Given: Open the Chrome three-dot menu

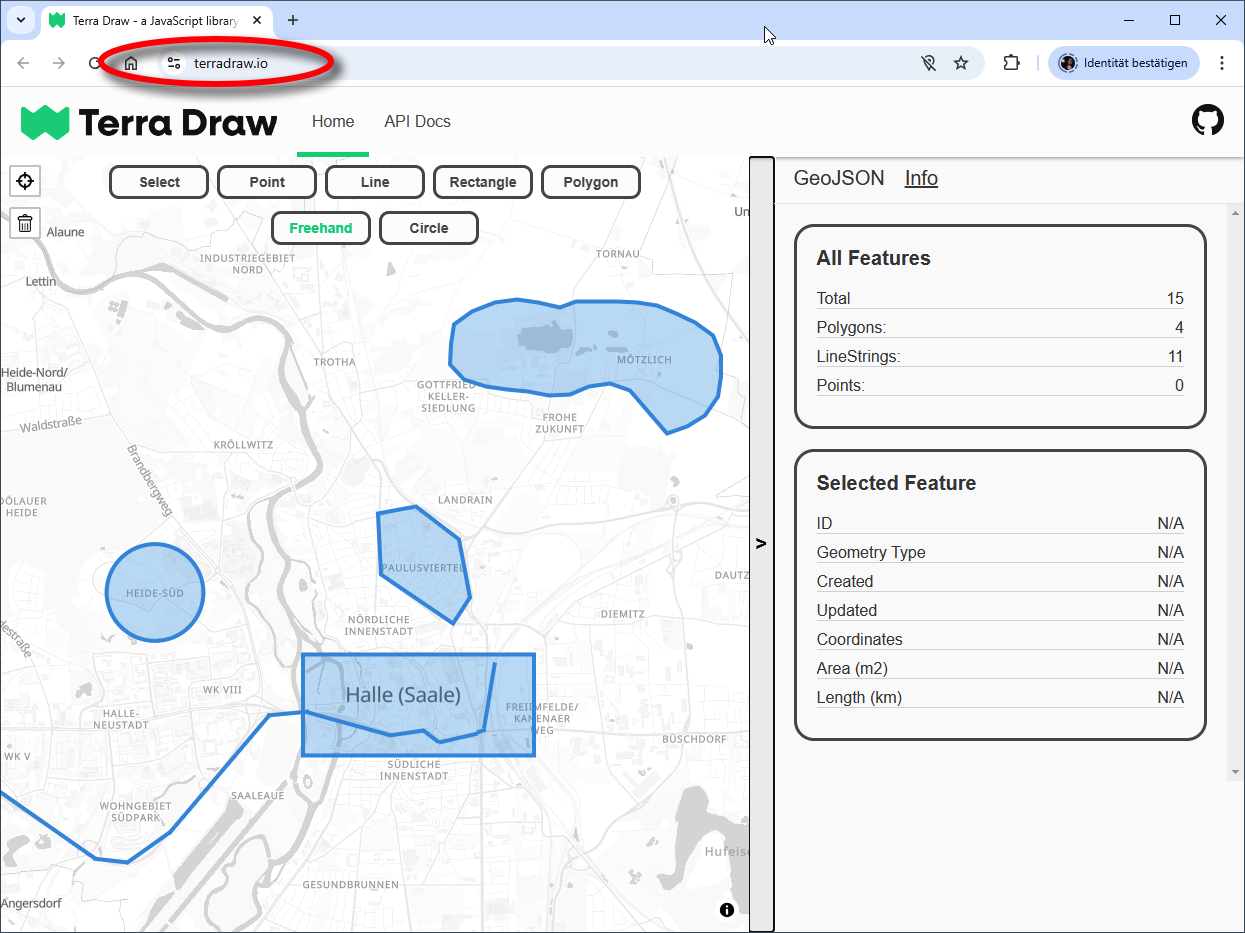Looking at the screenshot, I should (1222, 62).
